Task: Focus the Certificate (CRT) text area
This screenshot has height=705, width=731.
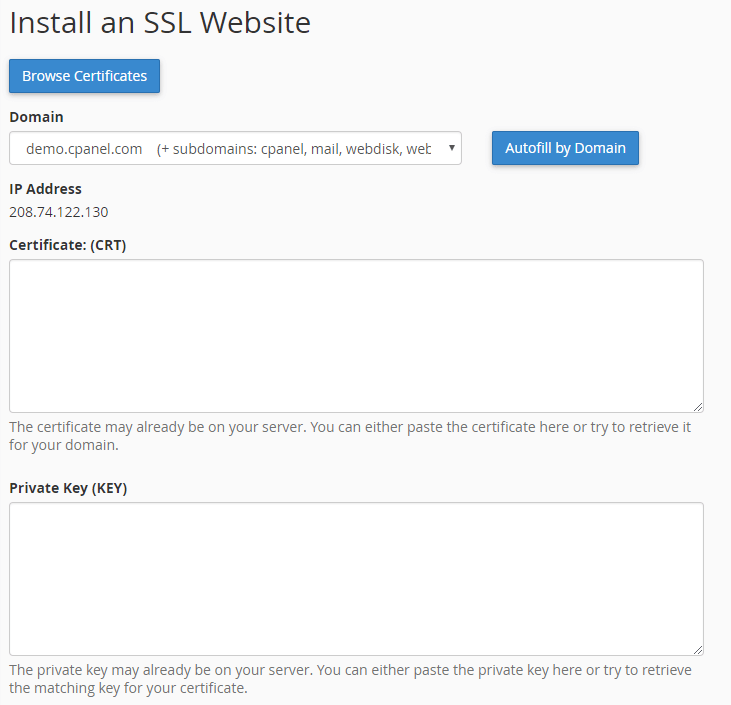Action: pos(356,336)
